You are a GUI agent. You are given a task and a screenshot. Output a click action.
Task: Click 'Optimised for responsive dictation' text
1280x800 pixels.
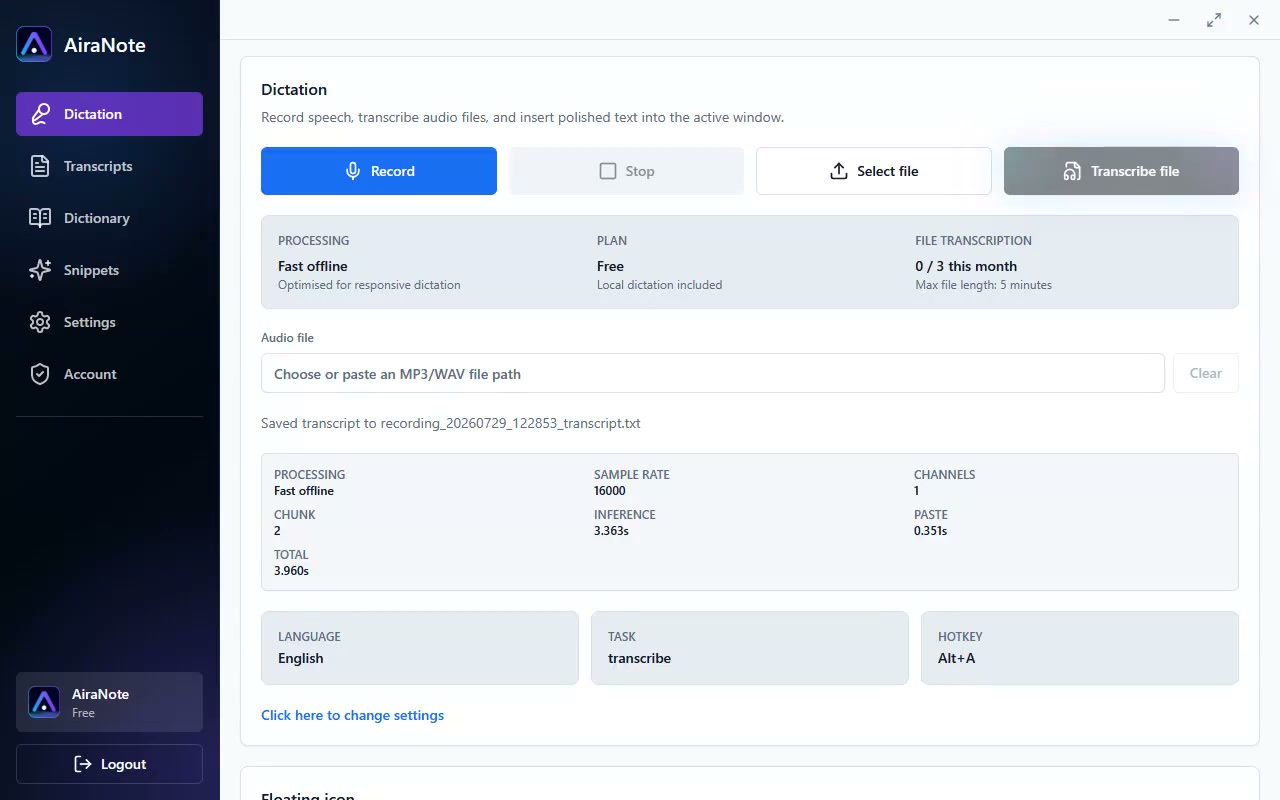[x=369, y=285]
